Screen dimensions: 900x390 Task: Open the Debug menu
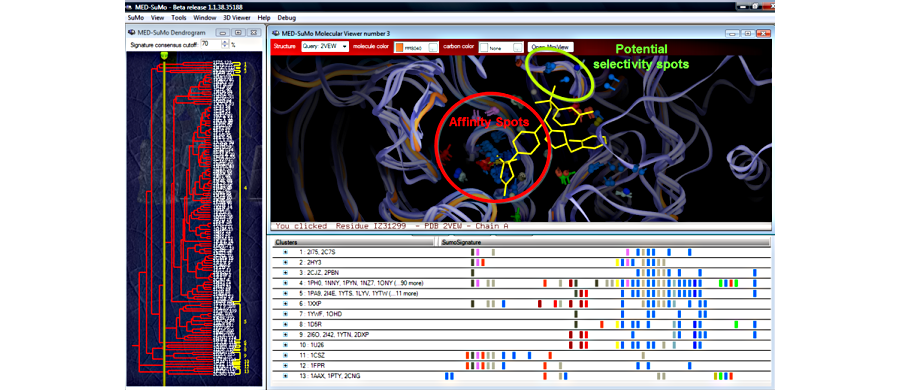pyautogui.click(x=287, y=18)
